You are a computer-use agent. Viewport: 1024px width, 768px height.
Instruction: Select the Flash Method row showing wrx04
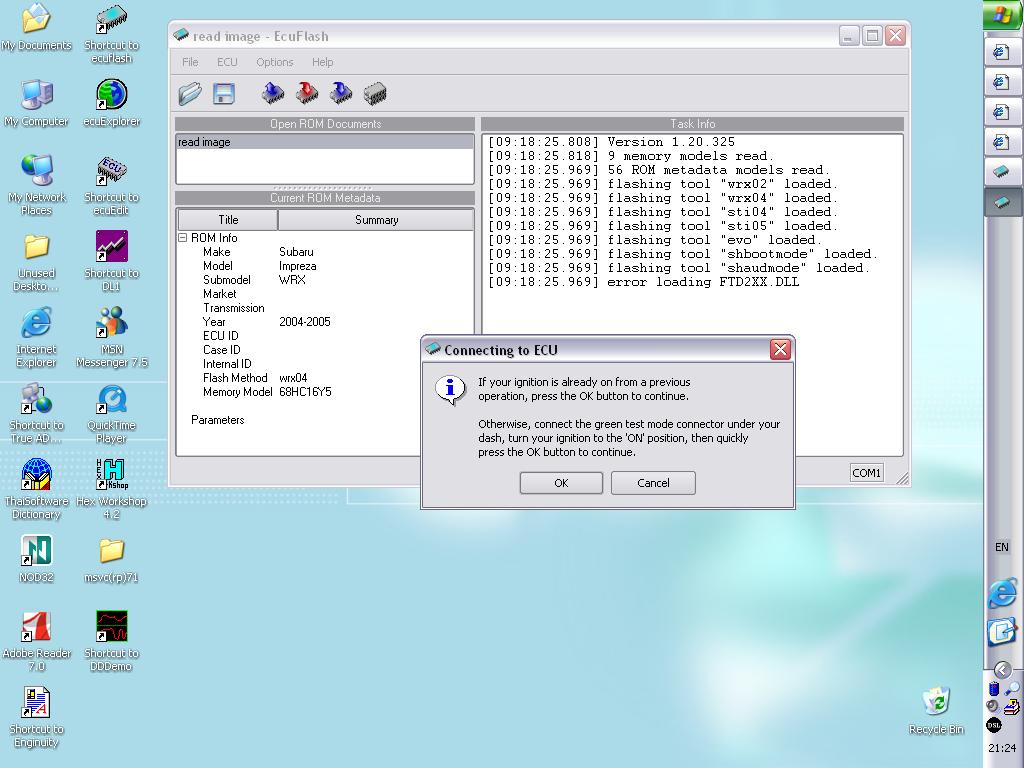(x=298, y=377)
